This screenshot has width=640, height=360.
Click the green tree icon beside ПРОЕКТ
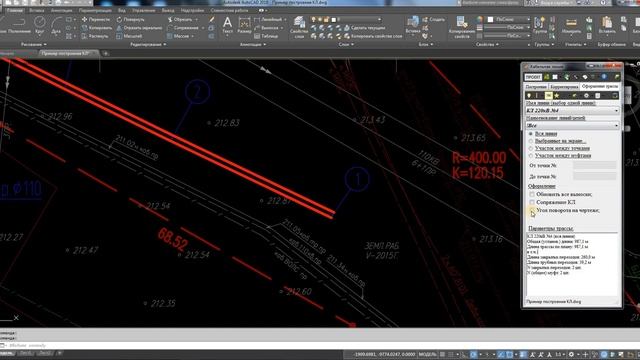[547, 77]
